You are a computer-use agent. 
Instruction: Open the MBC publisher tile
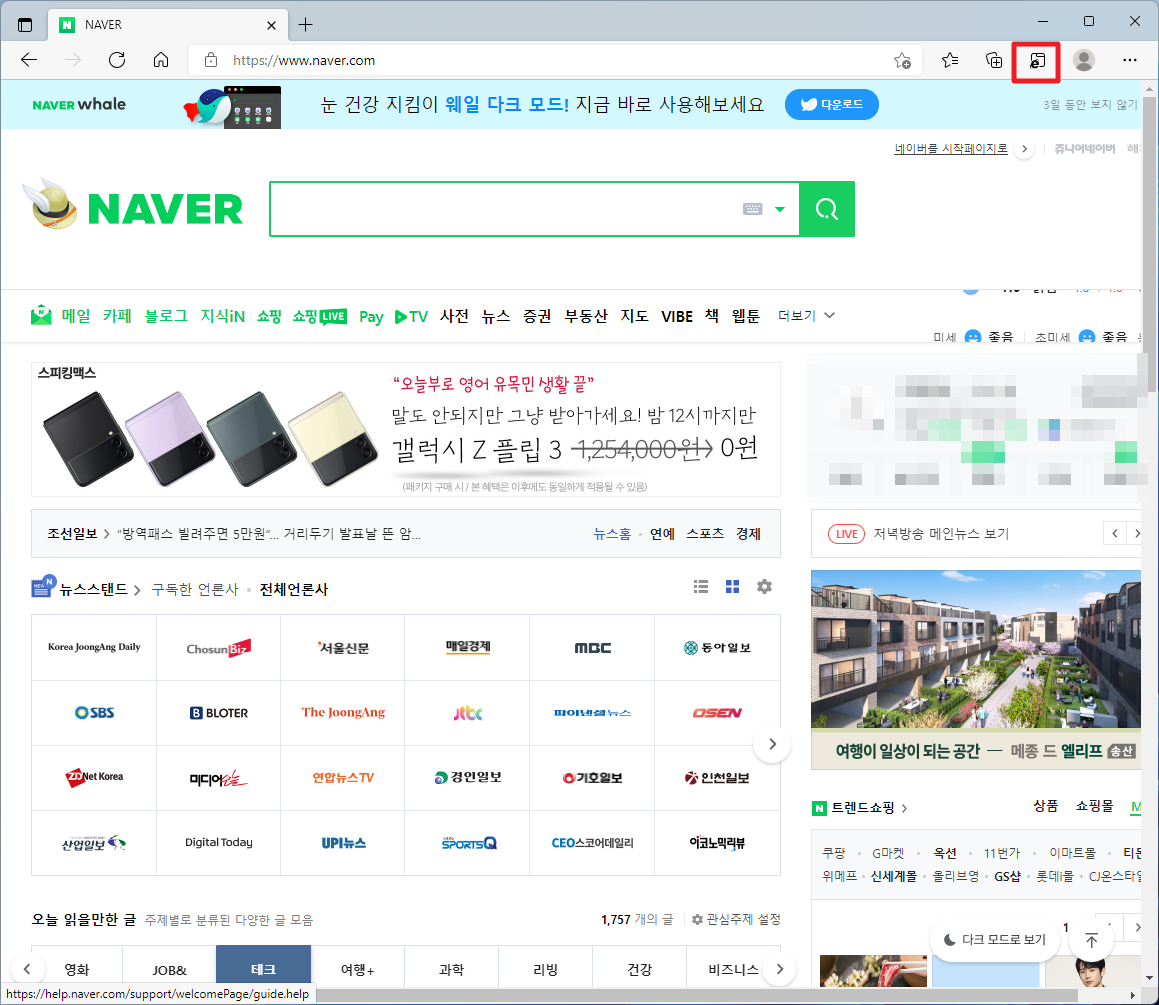point(592,647)
